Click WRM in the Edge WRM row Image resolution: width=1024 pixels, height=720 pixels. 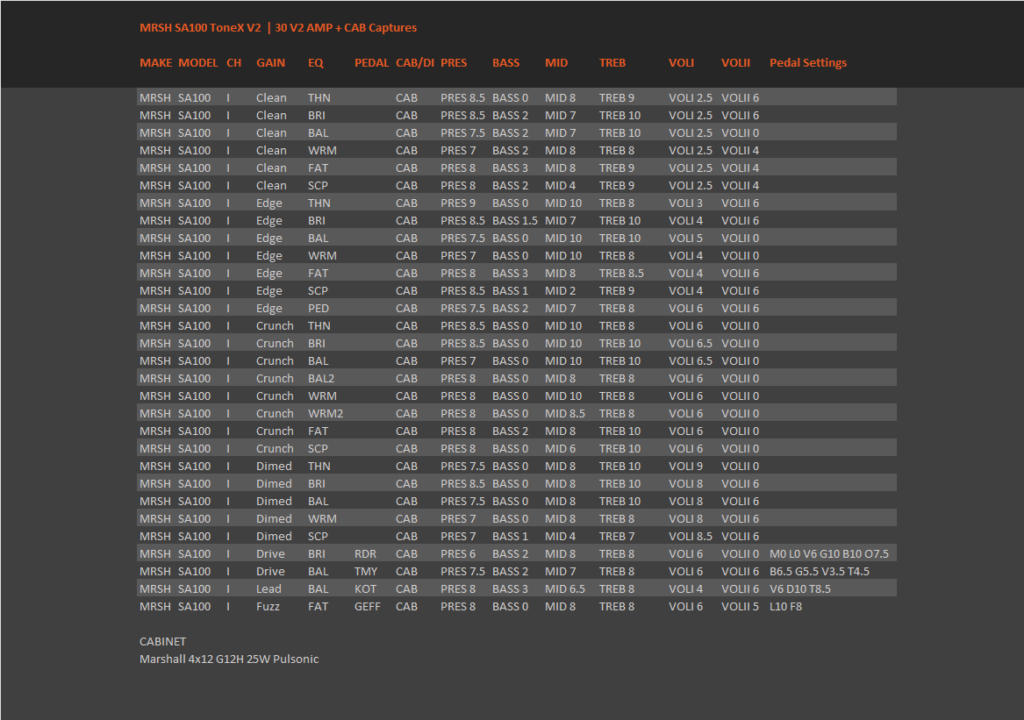tap(323, 256)
